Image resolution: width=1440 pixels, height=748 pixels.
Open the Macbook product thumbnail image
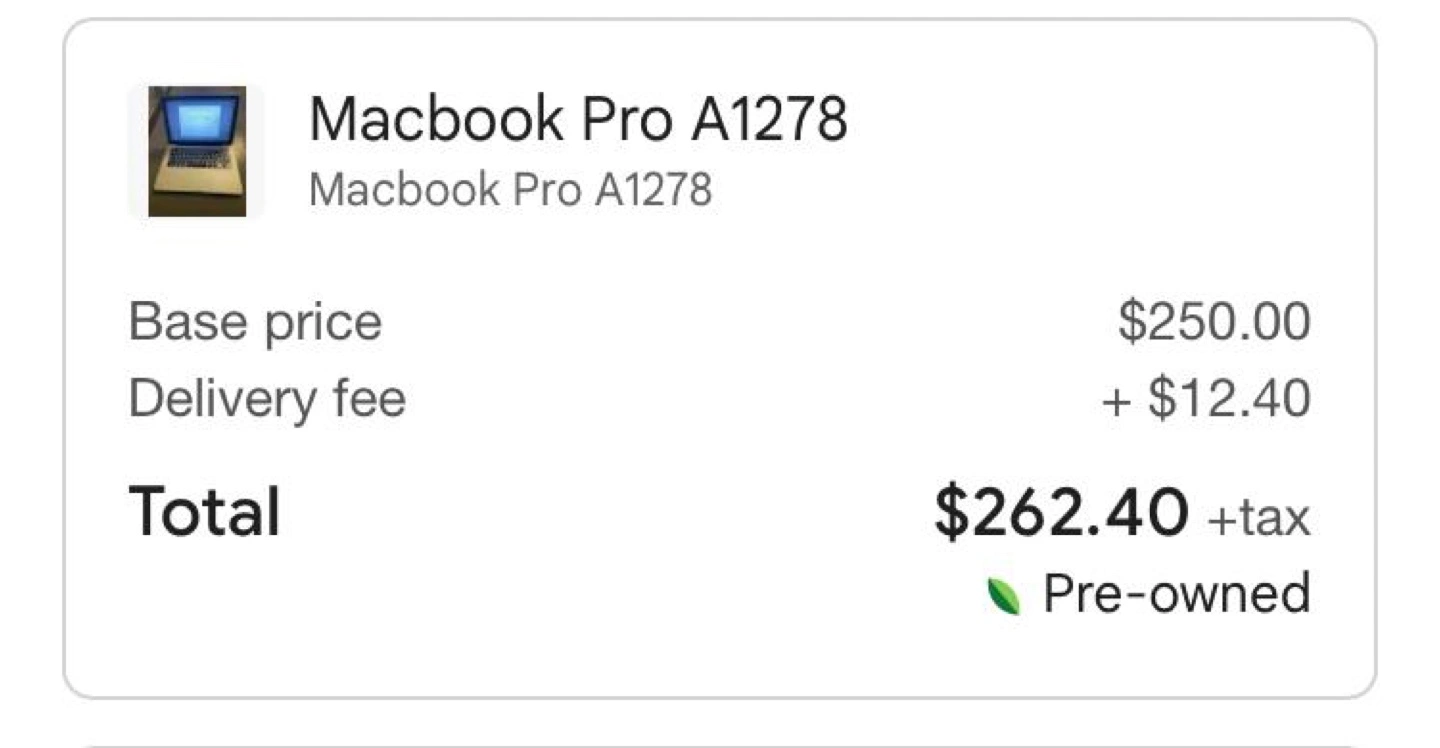(197, 151)
